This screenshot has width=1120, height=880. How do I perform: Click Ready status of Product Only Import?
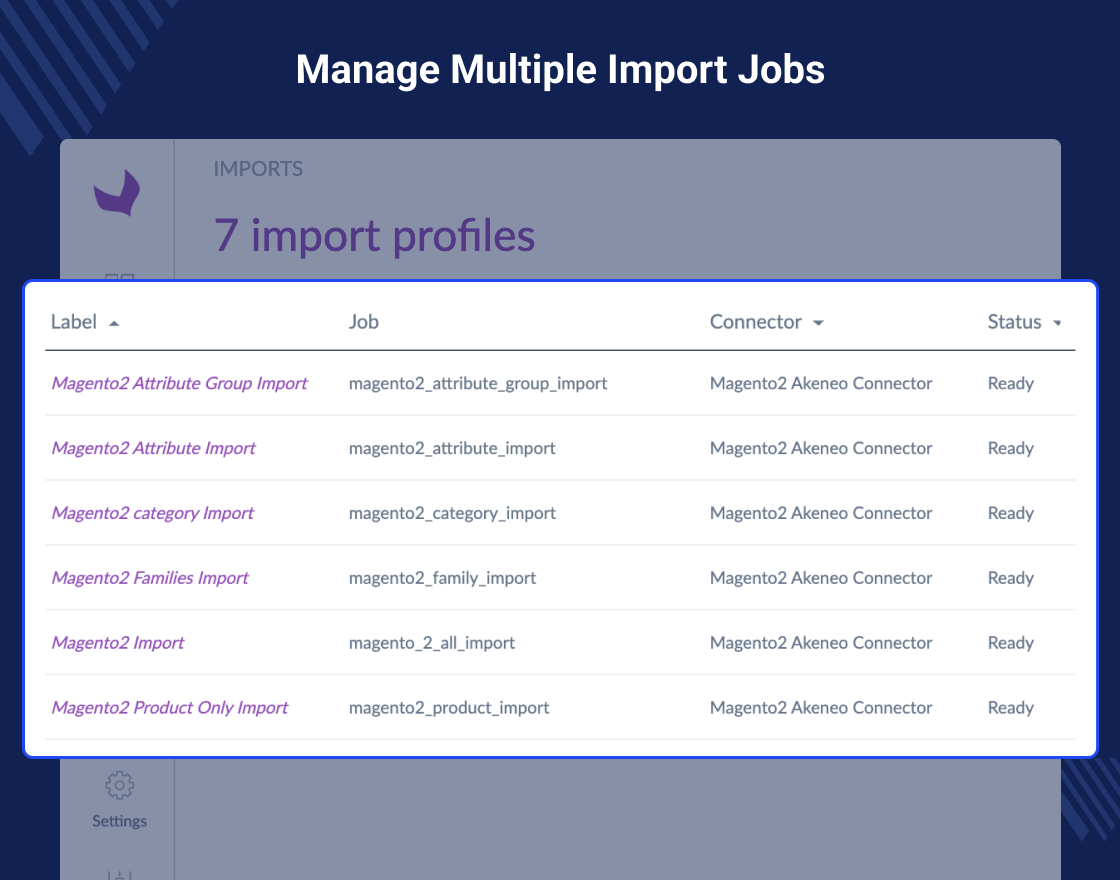click(x=1011, y=709)
